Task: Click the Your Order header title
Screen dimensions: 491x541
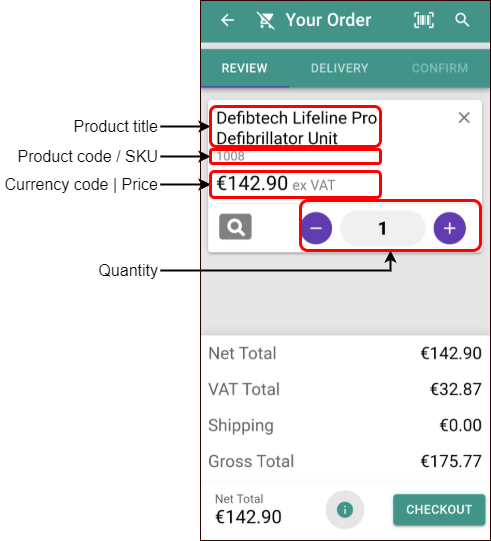Action: point(328,20)
